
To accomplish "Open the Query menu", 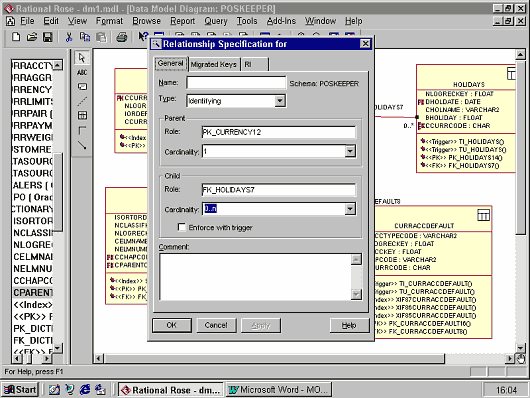I will pyautogui.click(x=216, y=21).
